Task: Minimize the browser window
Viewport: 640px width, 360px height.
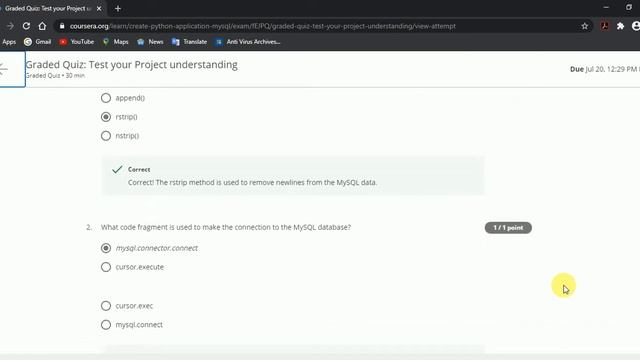Action: click(x=606, y=7)
